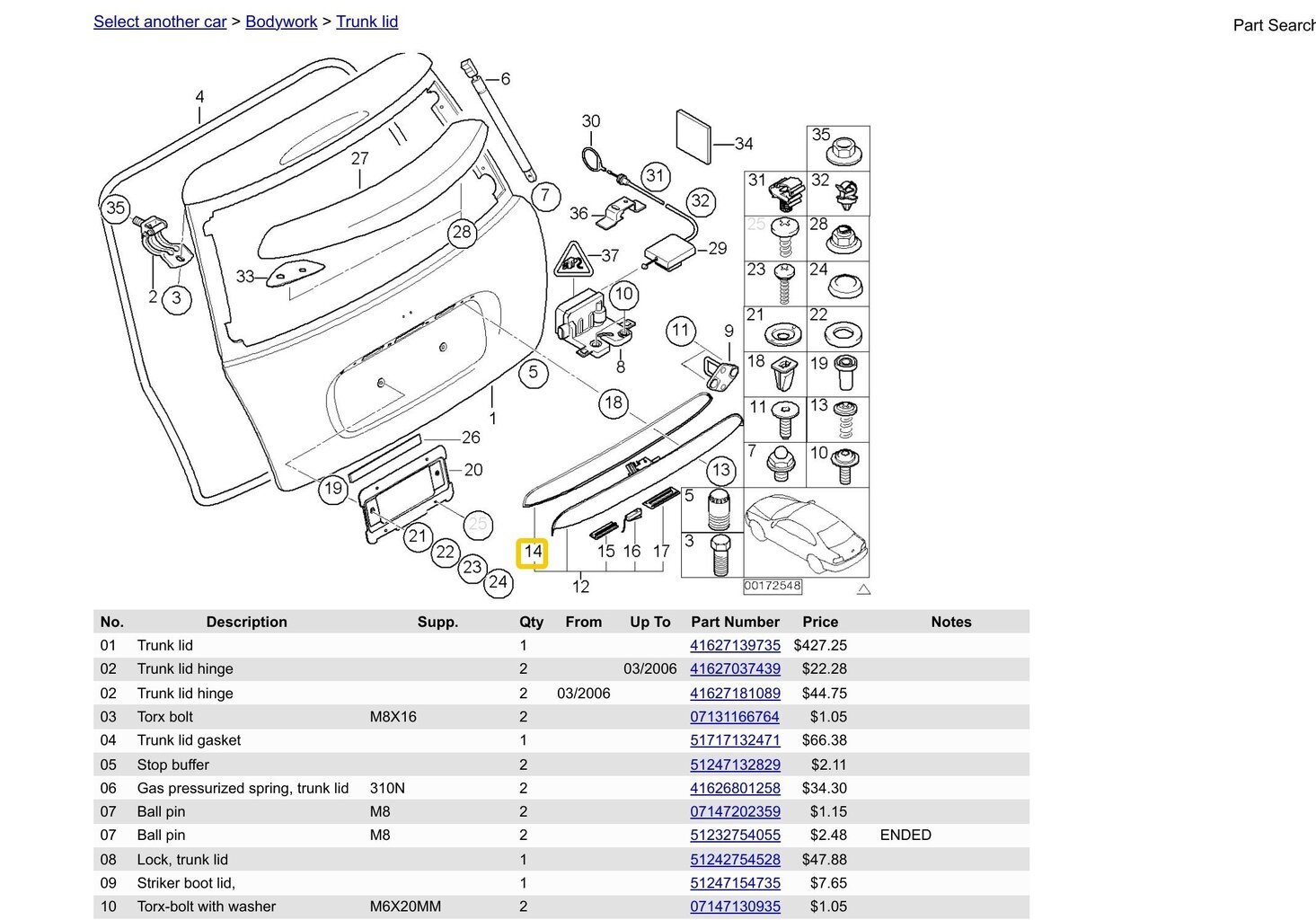Open Striker boot lid part 51247154735
The height and width of the screenshot is (920, 1316).
(x=735, y=883)
